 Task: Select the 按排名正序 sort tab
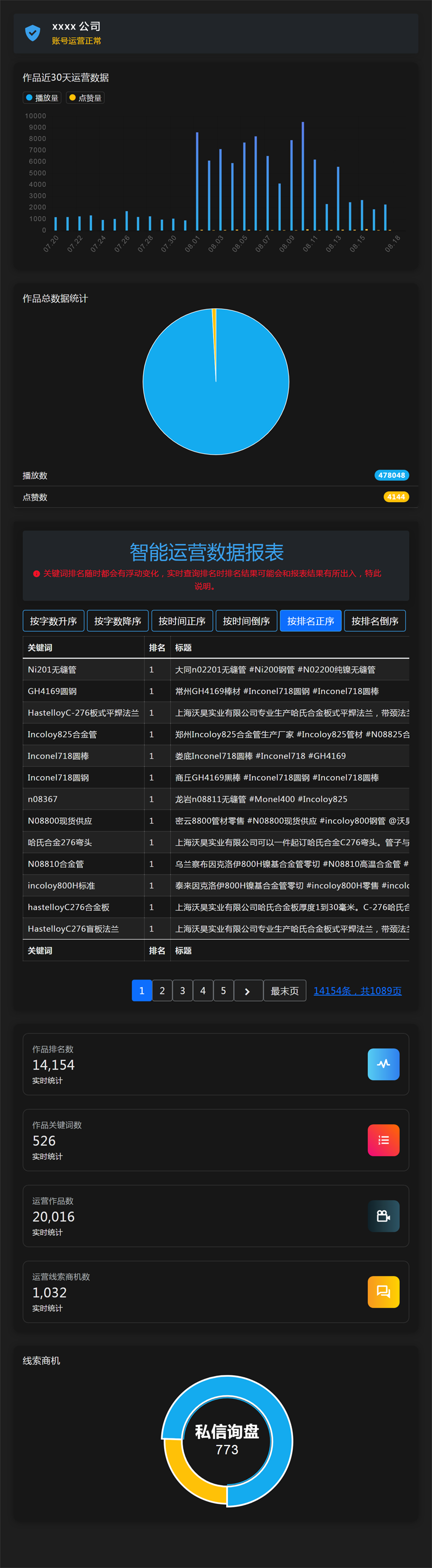310,621
